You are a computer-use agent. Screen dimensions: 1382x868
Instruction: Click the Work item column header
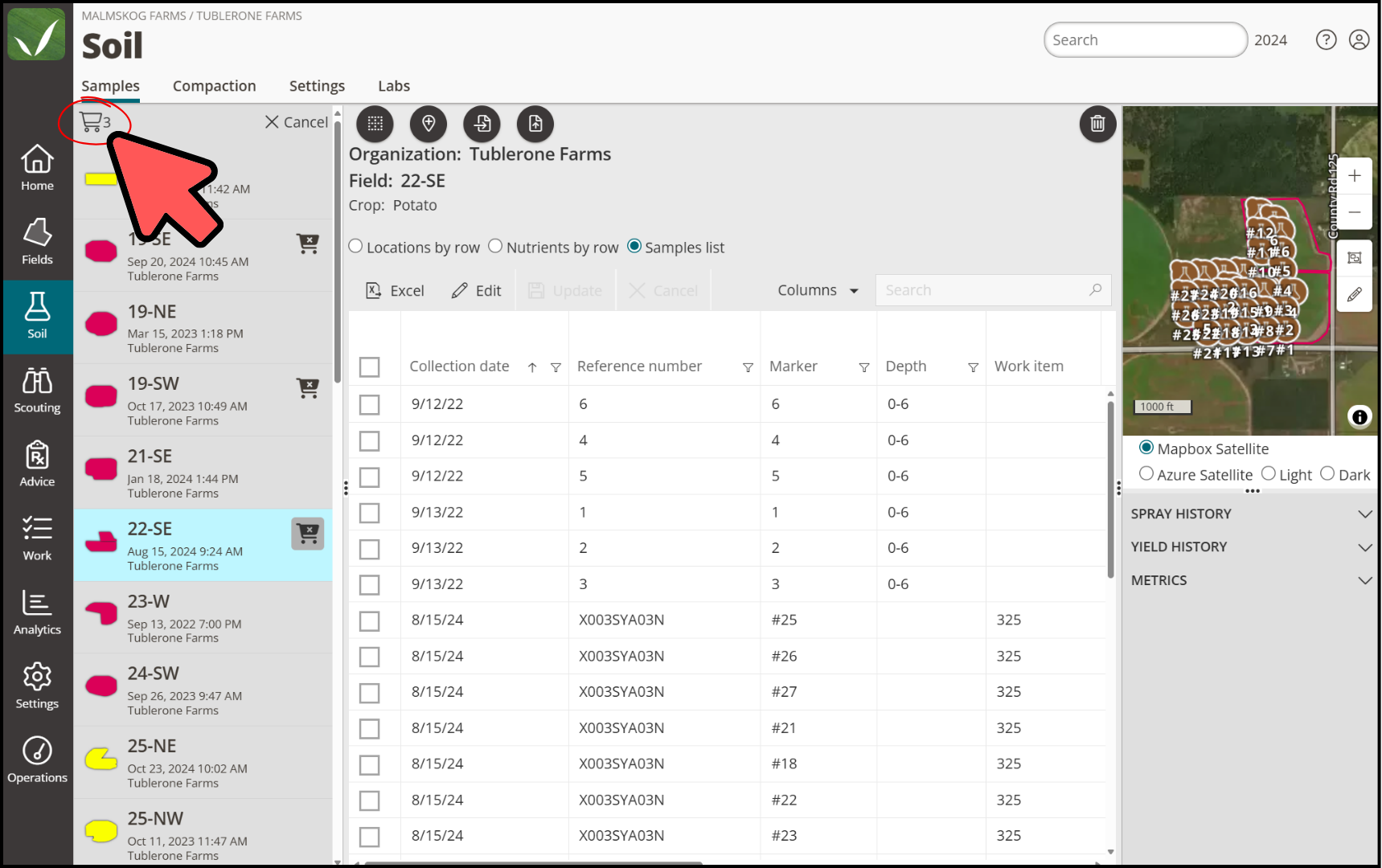tap(1028, 366)
